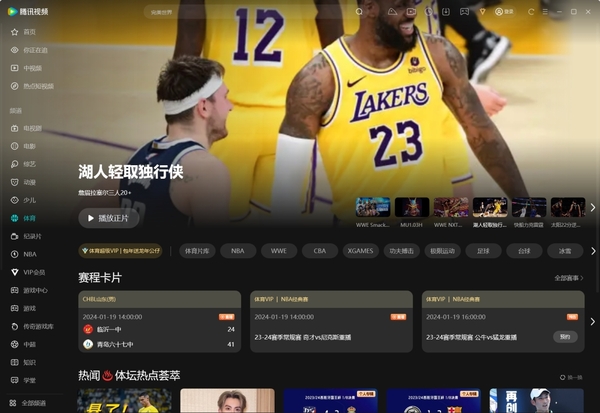Switch to the 体育片库 category tab
Image resolution: width=600 pixels, height=413 pixels.
[x=197, y=251]
